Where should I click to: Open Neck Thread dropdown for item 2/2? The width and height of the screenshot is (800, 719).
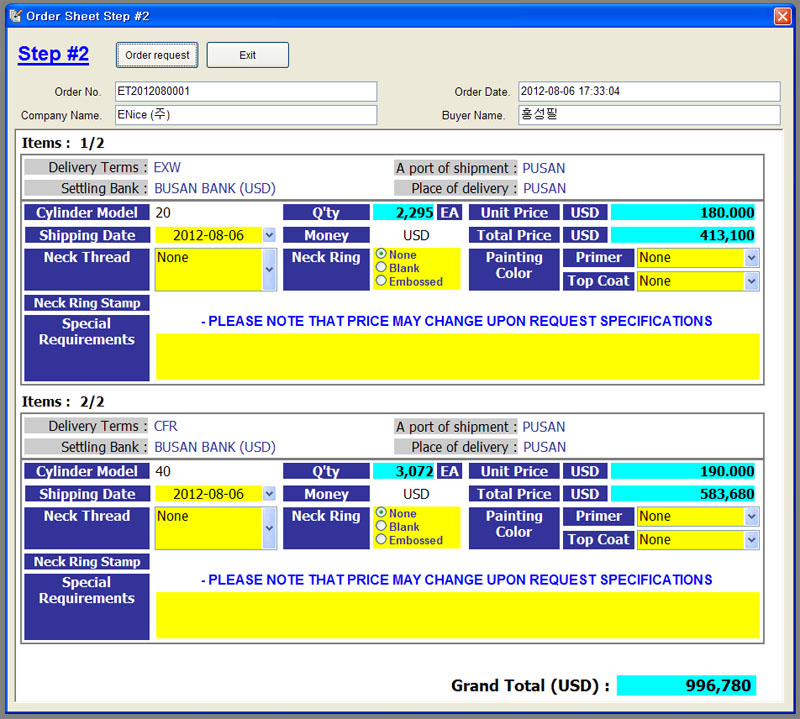(x=269, y=528)
